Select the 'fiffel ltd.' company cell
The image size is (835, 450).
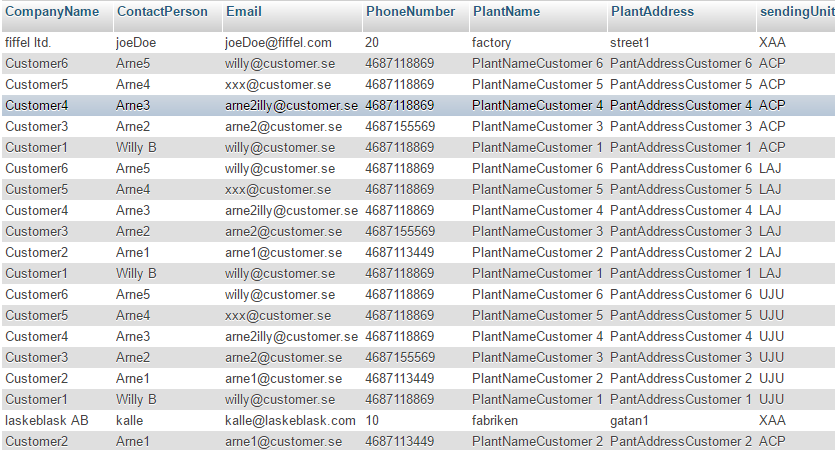click(x=28, y=43)
